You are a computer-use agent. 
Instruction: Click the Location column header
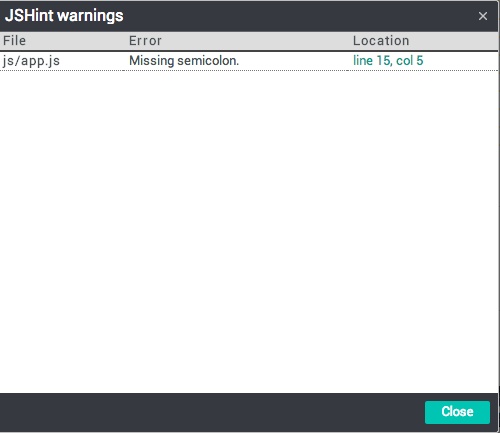pyautogui.click(x=381, y=41)
